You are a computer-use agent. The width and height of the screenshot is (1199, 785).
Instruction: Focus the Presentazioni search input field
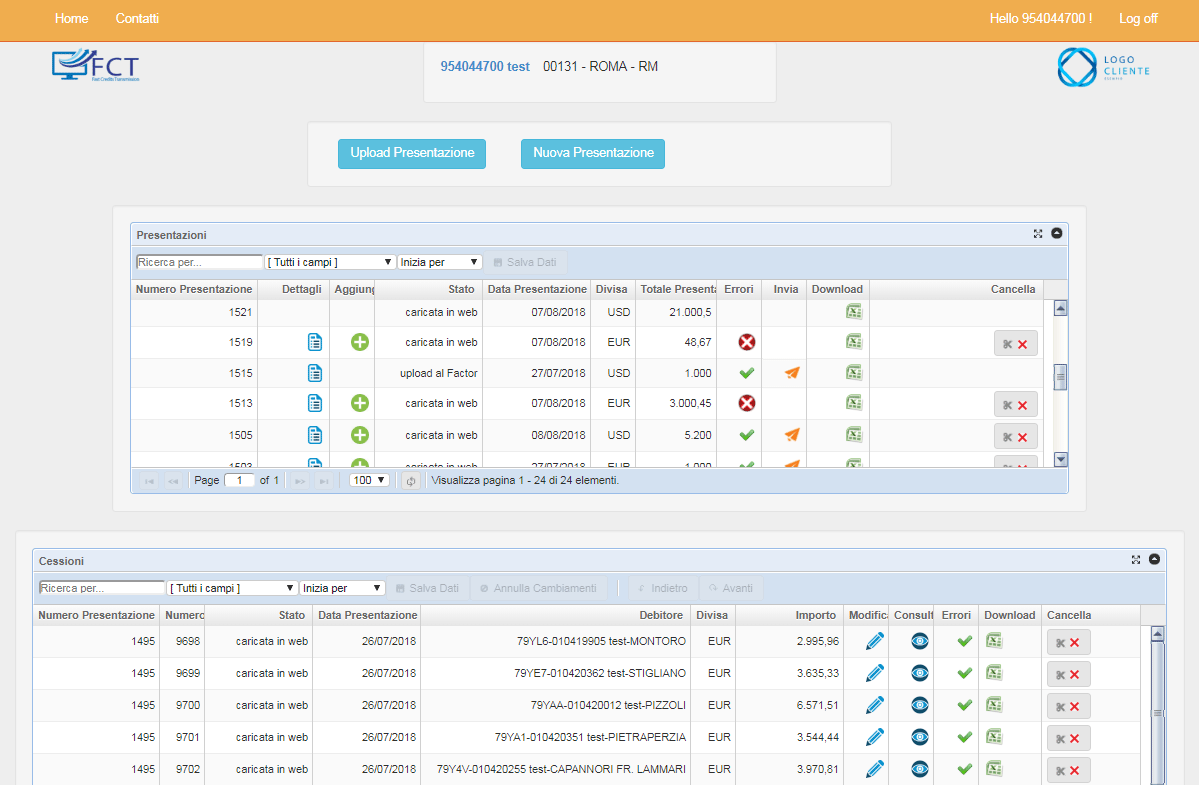tap(199, 262)
